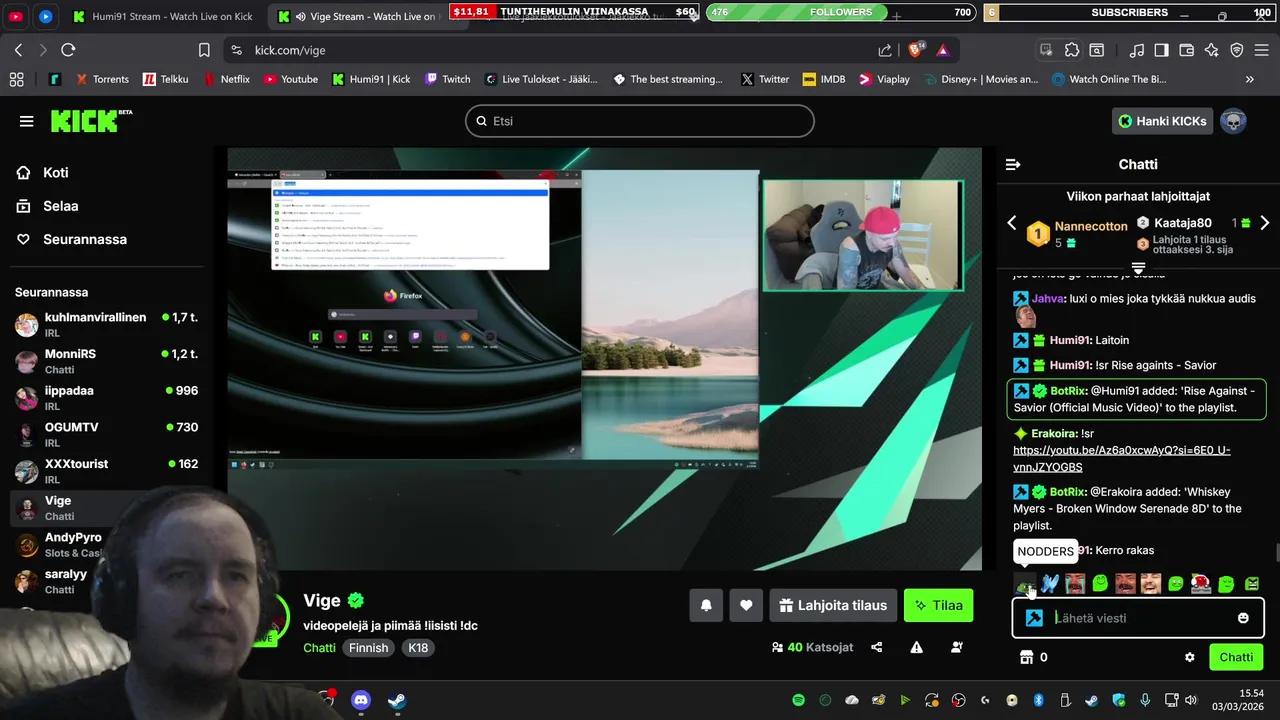This screenshot has height=720, width=1280.
Task: Focus the Etsi search field
Action: point(640,121)
